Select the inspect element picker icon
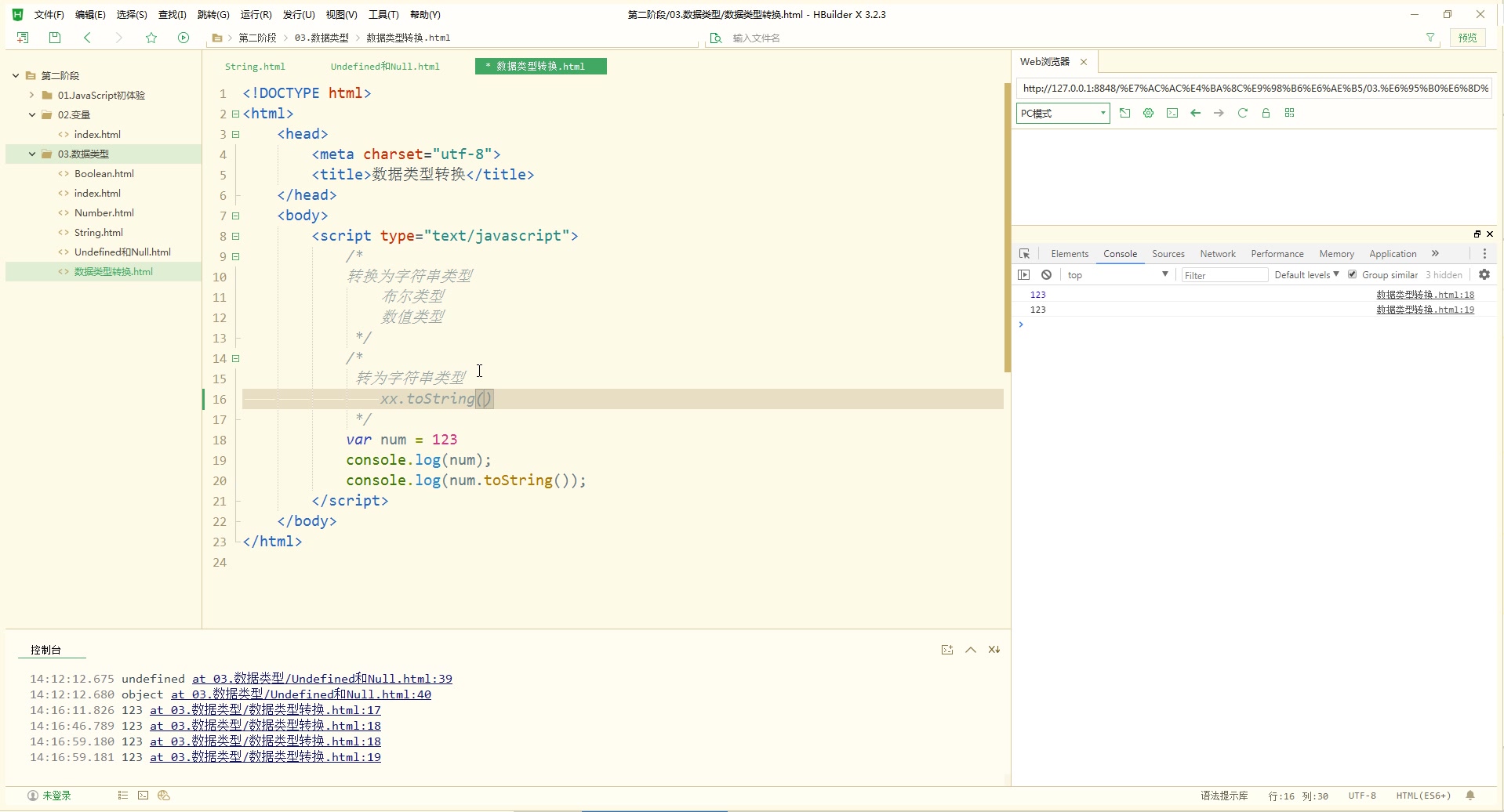 [1024, 254]
